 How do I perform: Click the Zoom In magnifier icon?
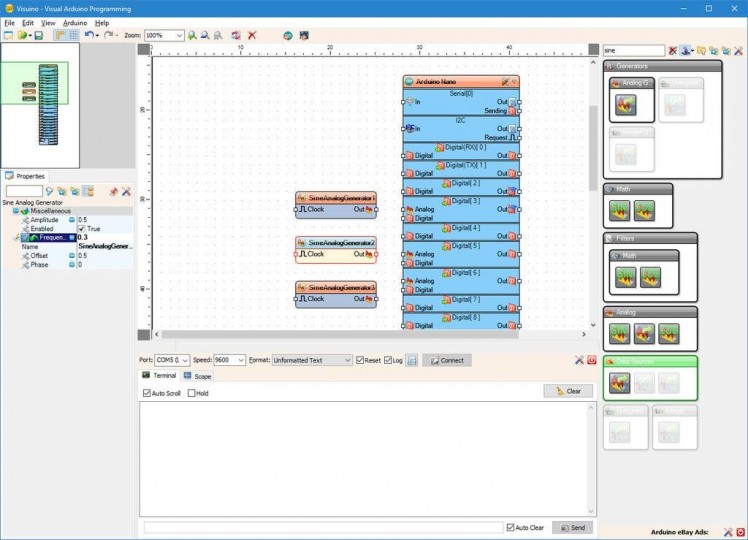coord(192,35)
